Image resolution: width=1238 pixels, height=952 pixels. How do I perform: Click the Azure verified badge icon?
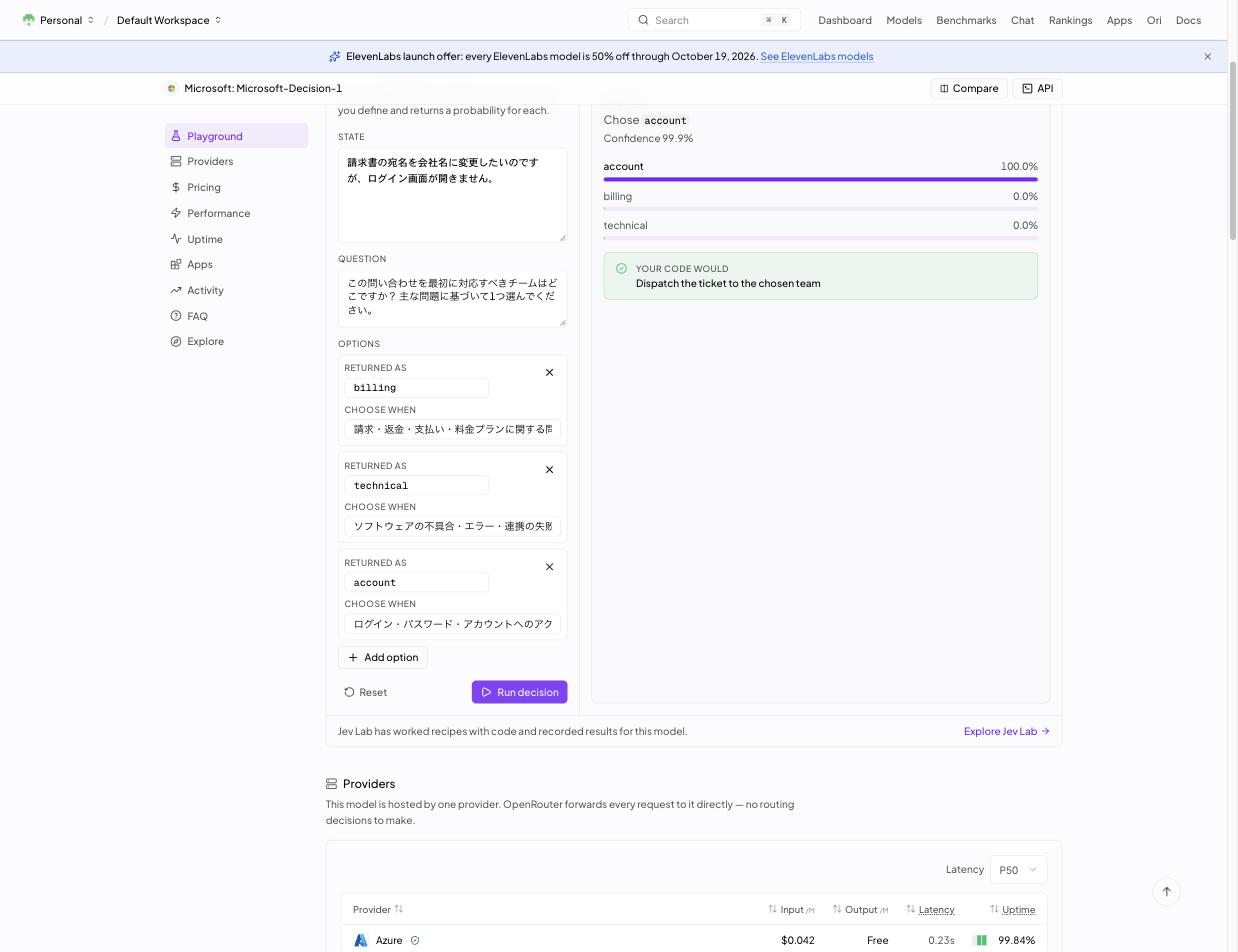[x=415, y=940]
